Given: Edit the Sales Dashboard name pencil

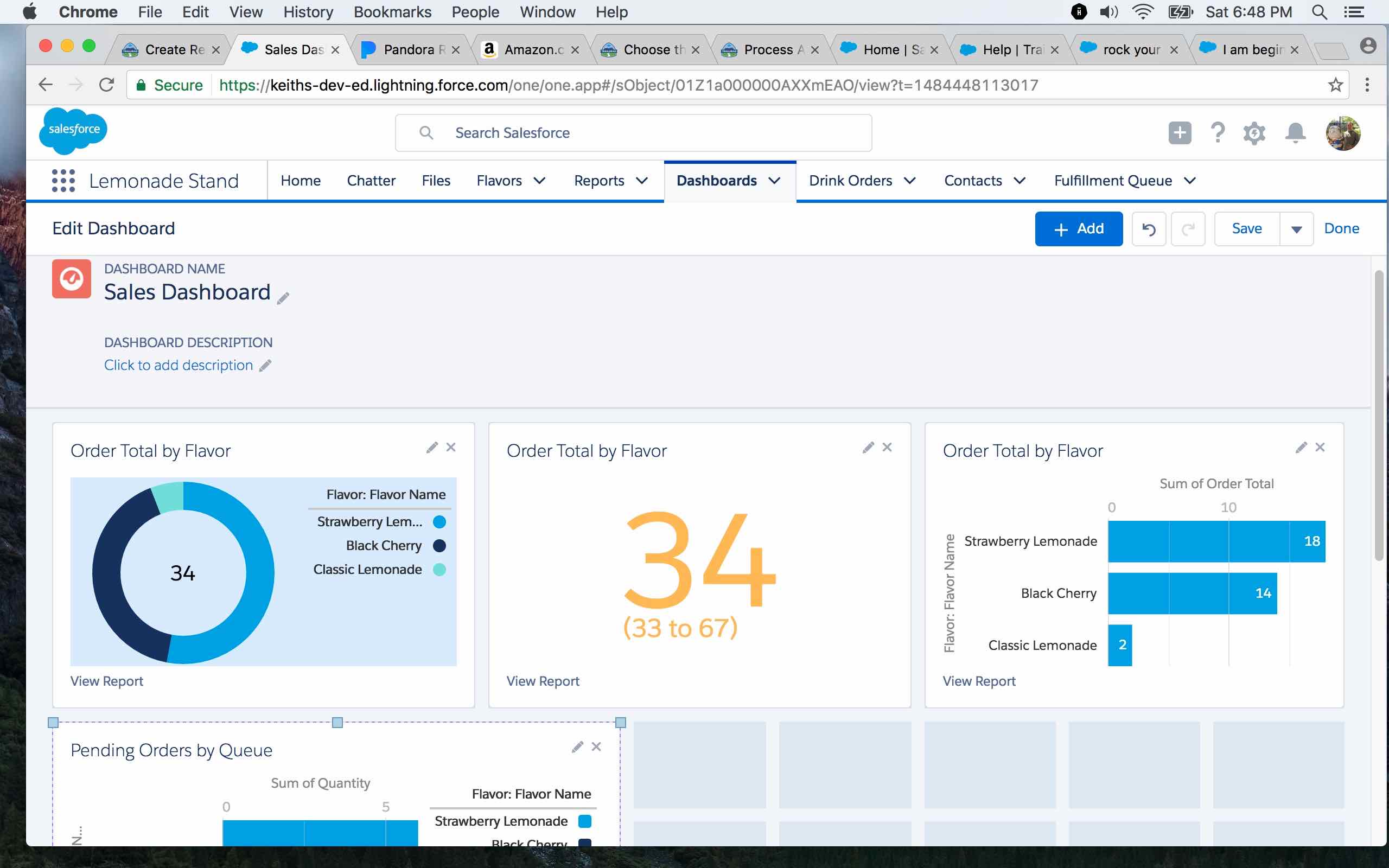Looking at the screenshot, I should pyautogui.click(x=283, y=298).
